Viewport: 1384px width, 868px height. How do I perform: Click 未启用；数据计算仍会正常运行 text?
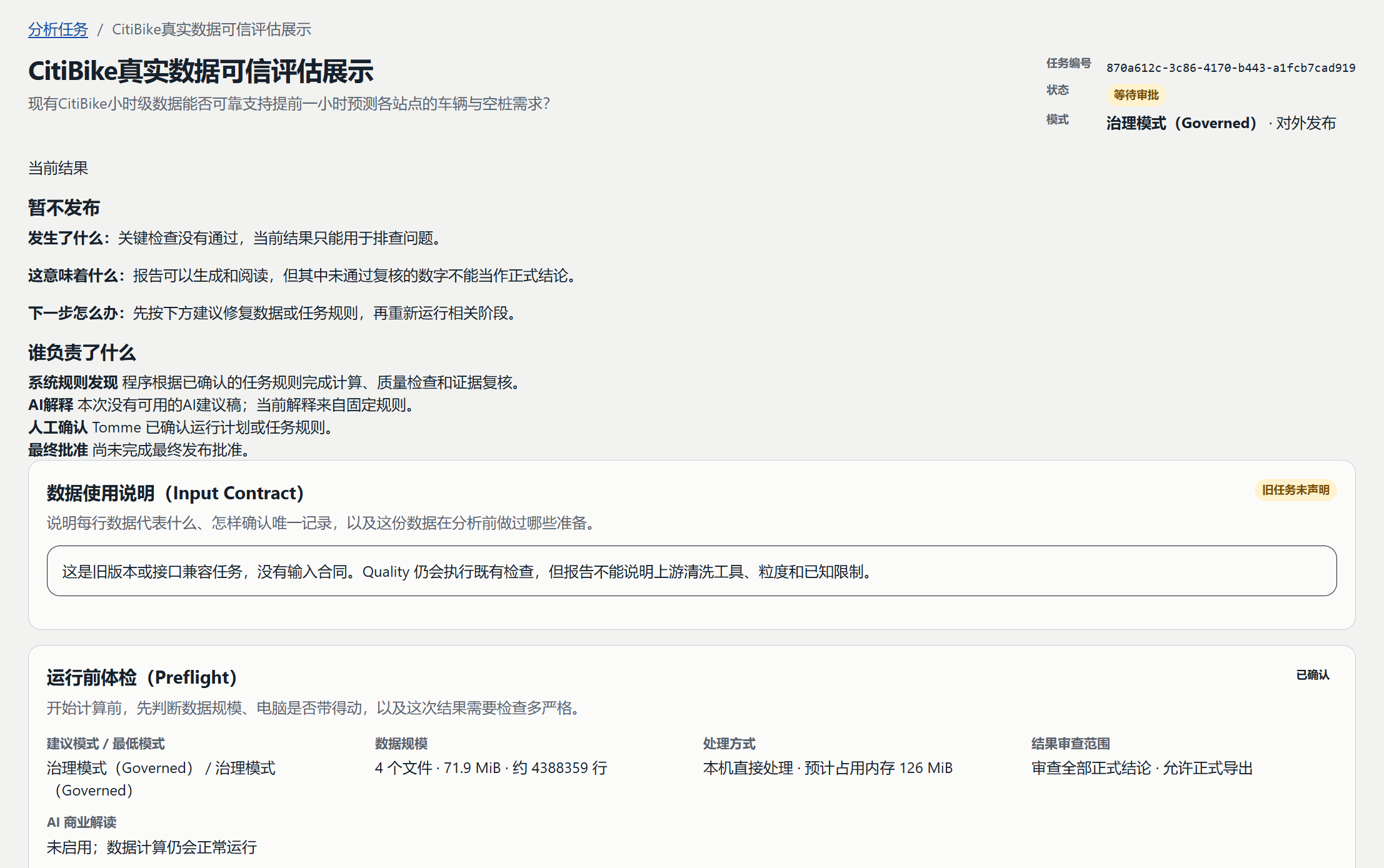point(152,847)
